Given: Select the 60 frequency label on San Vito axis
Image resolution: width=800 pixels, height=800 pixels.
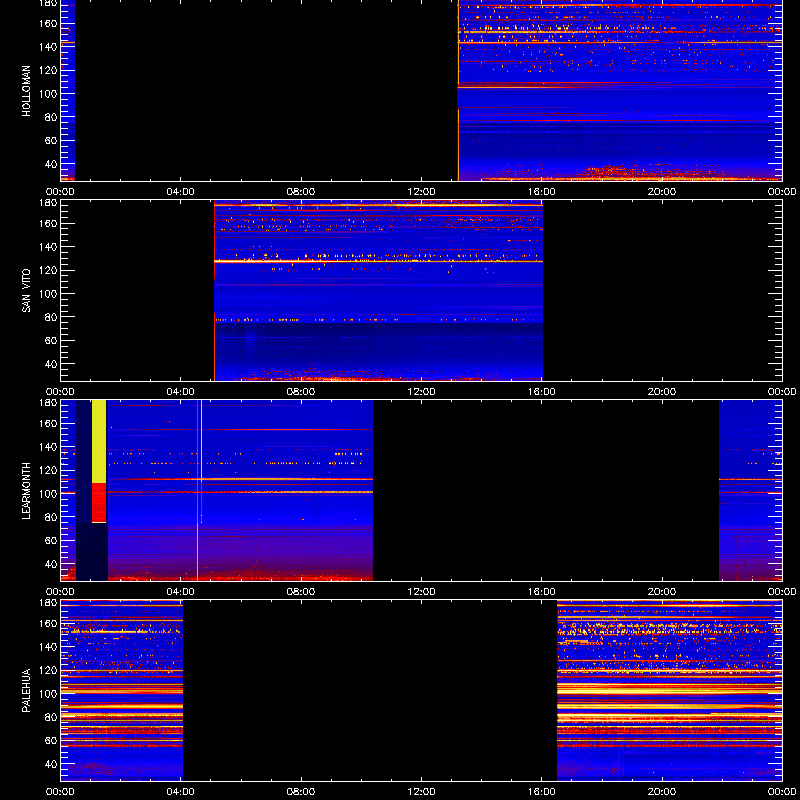Looking at the screenshot, I should pos(53,341).
